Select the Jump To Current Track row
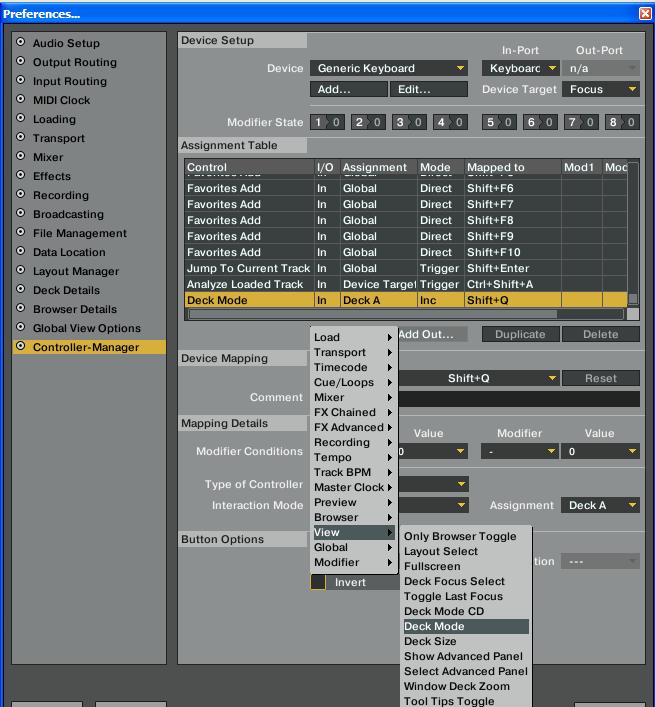 point(406,268)
